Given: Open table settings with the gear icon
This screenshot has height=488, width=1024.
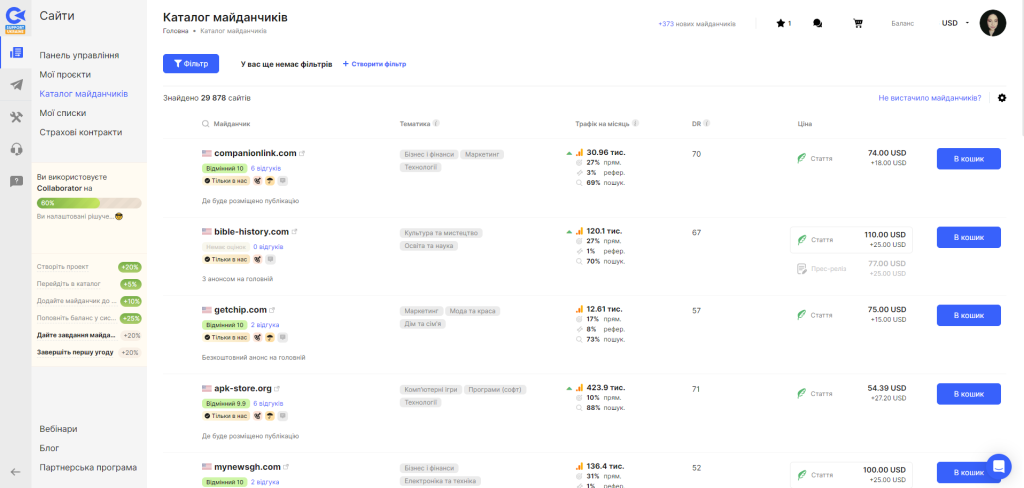Looking at the screenshot, I should click(1002, 98).
